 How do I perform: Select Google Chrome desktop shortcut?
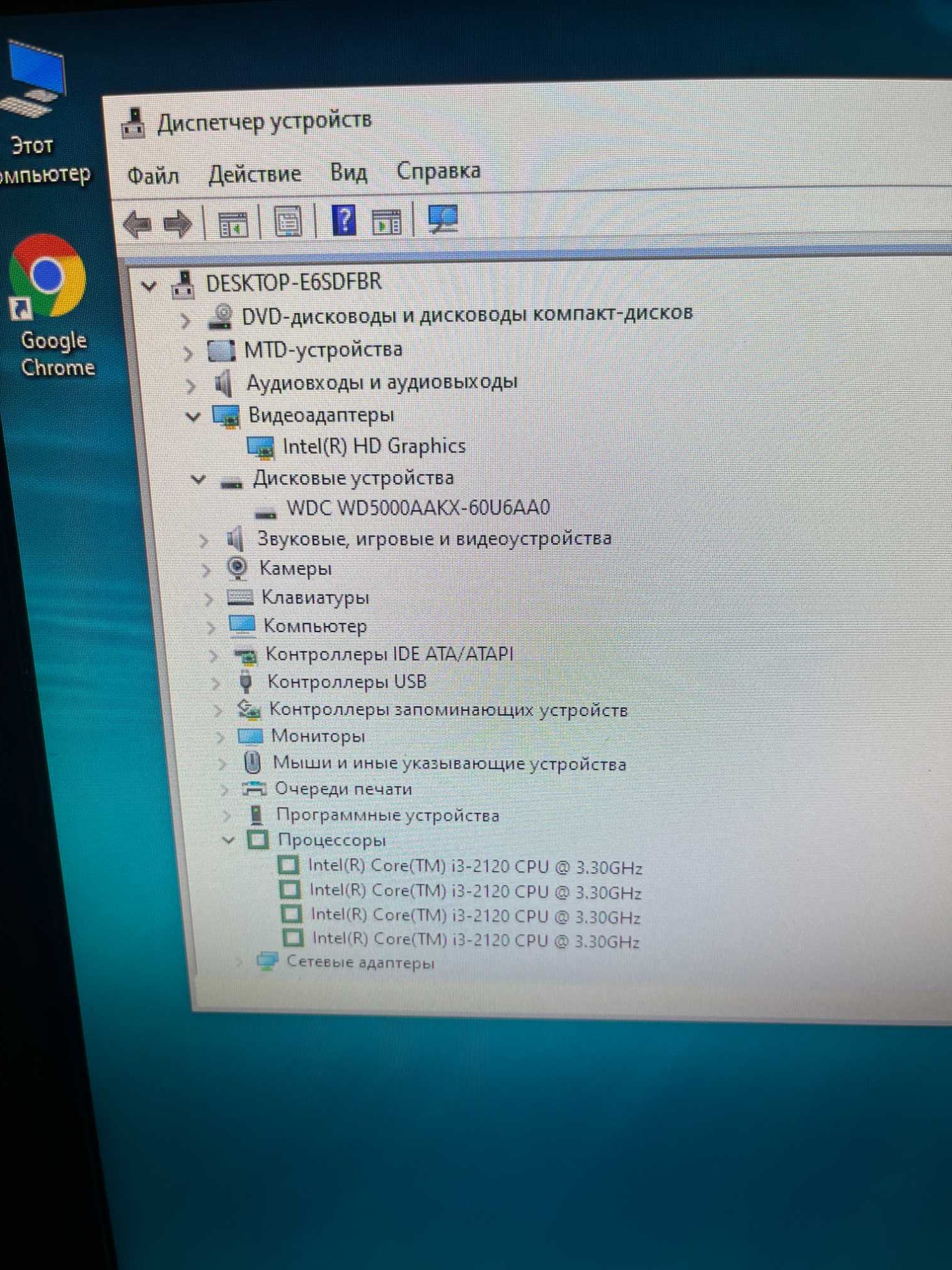coord(51,306)
